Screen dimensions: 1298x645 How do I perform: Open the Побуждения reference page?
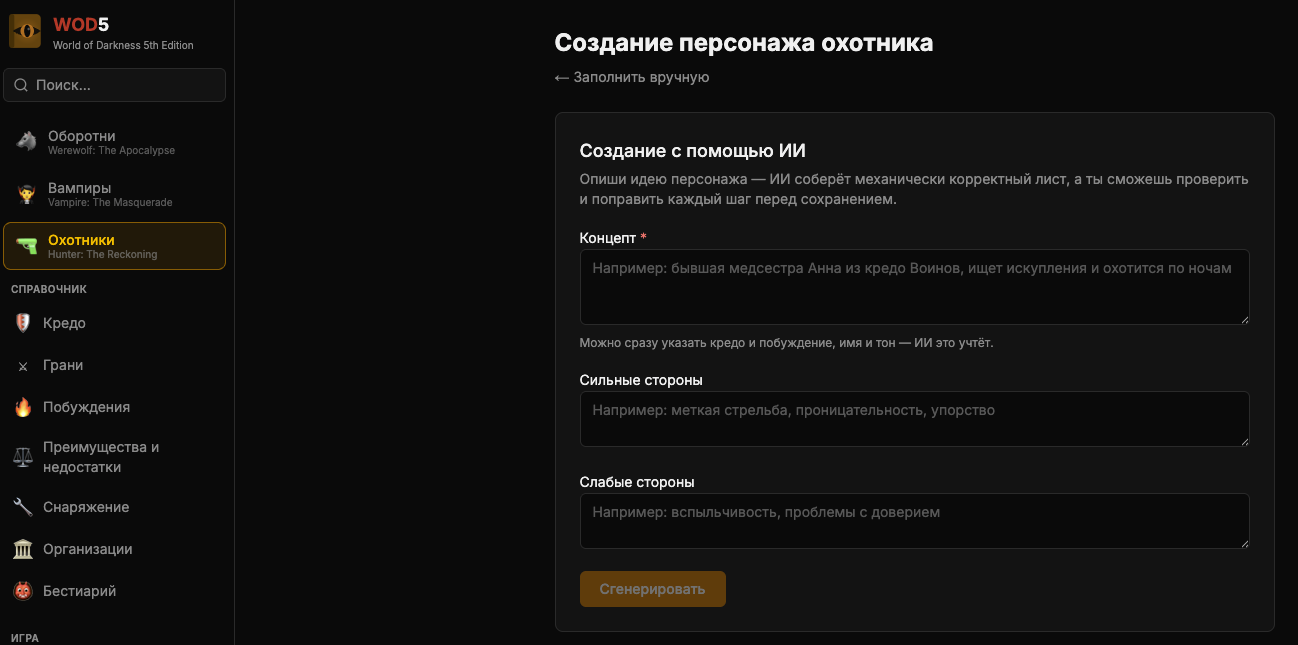115,407
